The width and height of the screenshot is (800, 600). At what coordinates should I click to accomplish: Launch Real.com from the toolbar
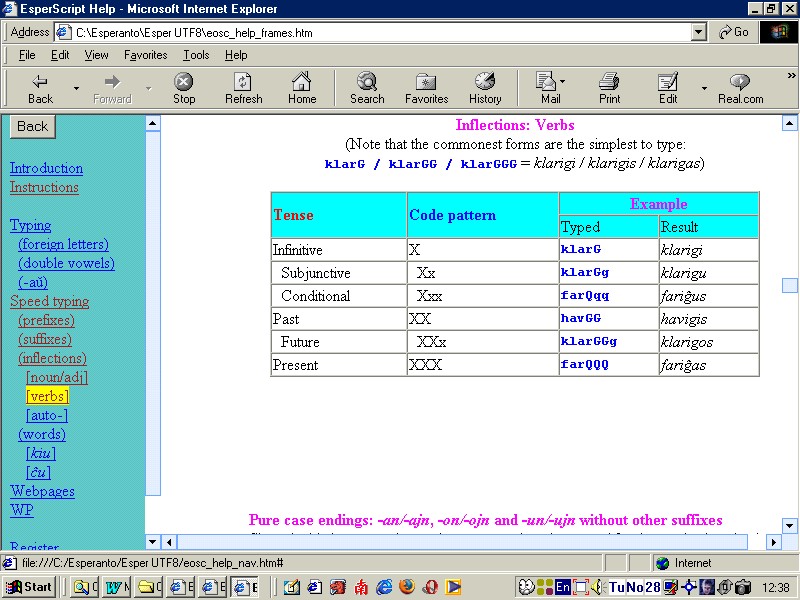tap(739, 87)
